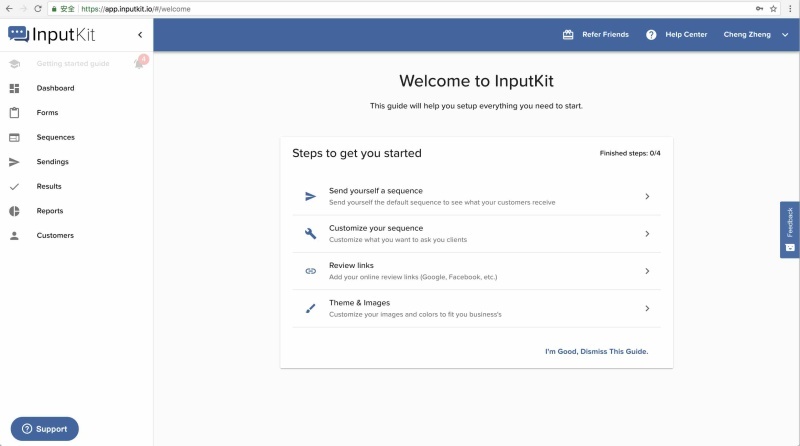This screenshot has width=800, height=446.
Task: Reload the page with the refresh icon
Action: pos(38,9)
